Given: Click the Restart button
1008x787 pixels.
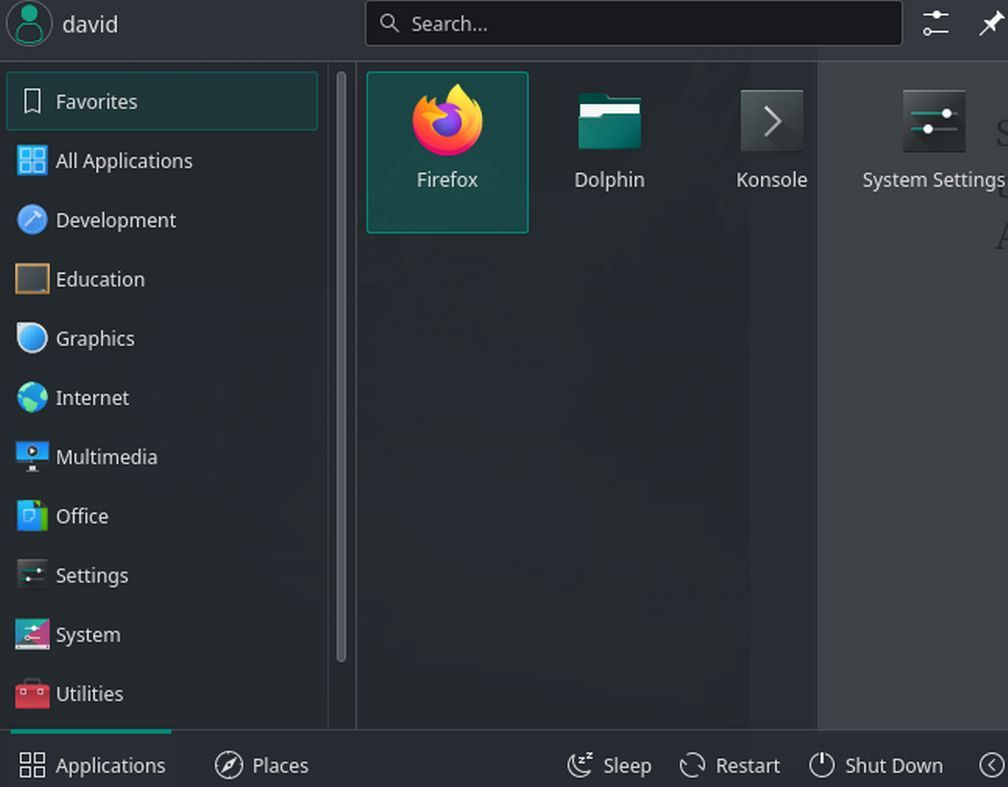Looking at the screenshot, I should [x=730, y=765].
